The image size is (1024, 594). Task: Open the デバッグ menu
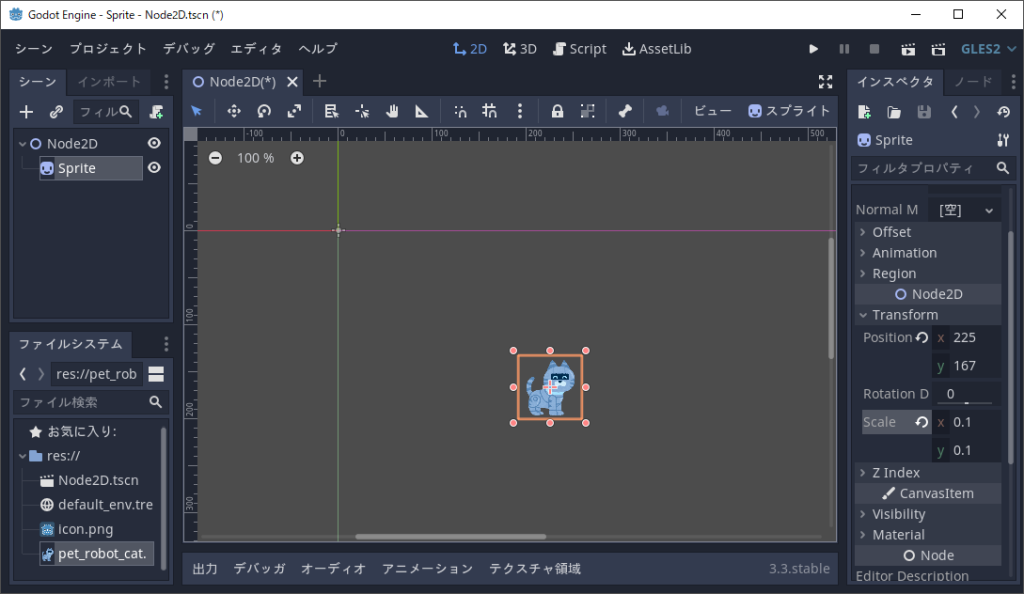[188, 49]
